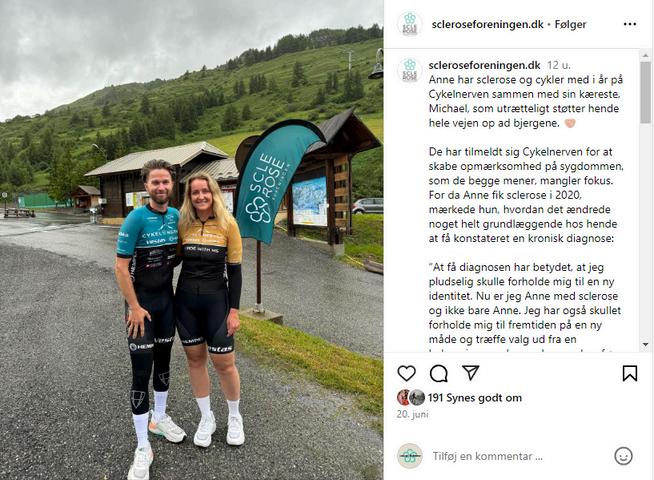Click scleroseforeningen.dk header profile avatar

(x=410, y=24)
